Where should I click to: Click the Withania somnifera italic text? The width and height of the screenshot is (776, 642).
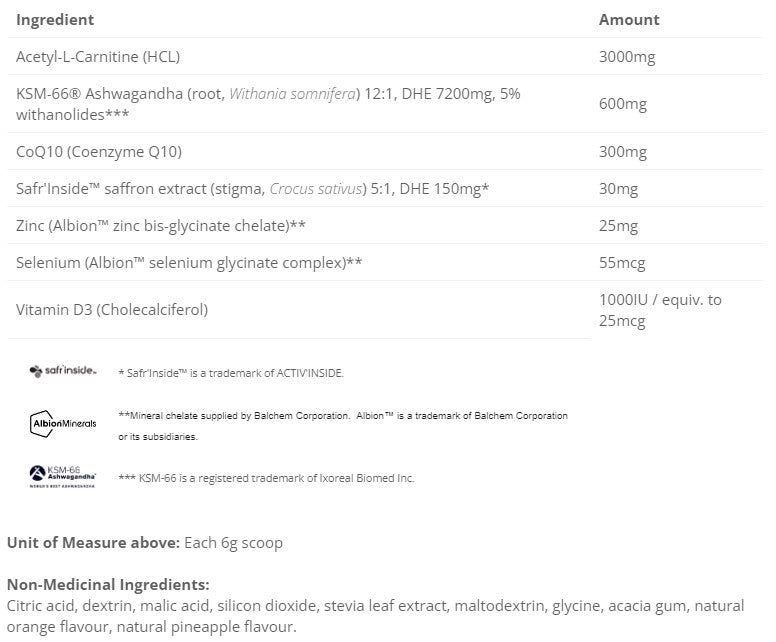pos(292,93)
